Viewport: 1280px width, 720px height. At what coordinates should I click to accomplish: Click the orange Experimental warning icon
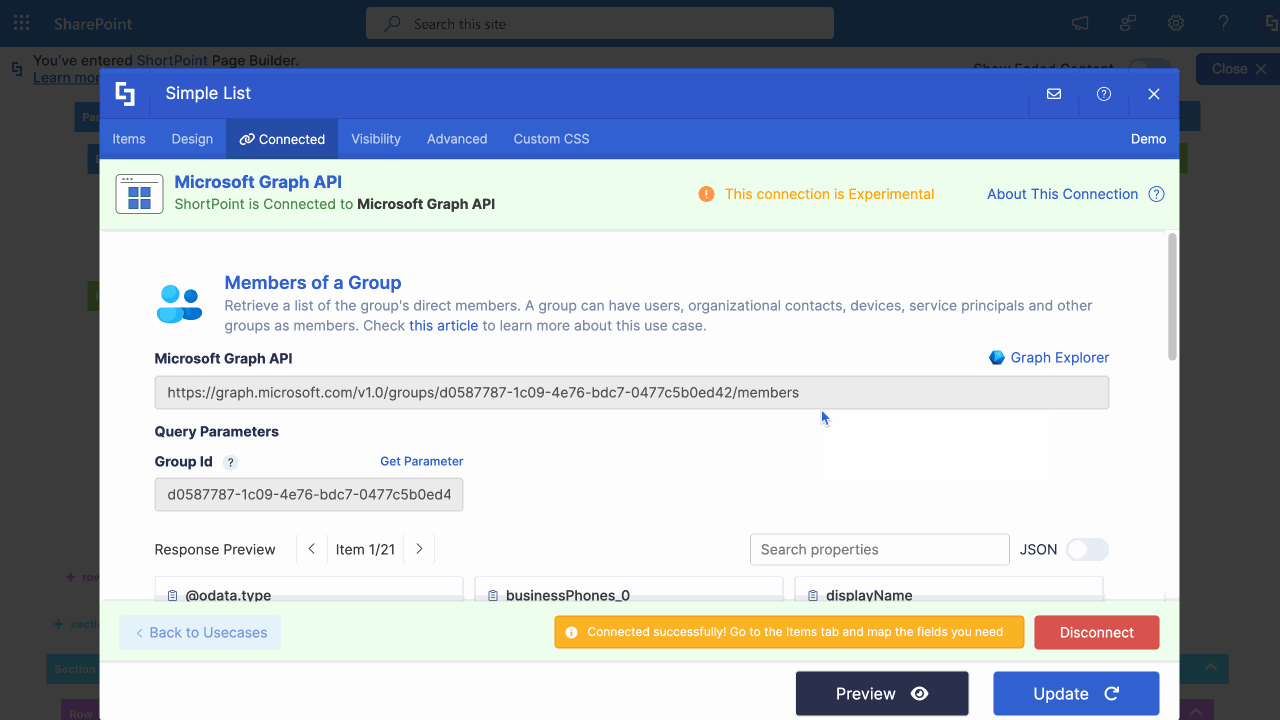tap(706, 194)
